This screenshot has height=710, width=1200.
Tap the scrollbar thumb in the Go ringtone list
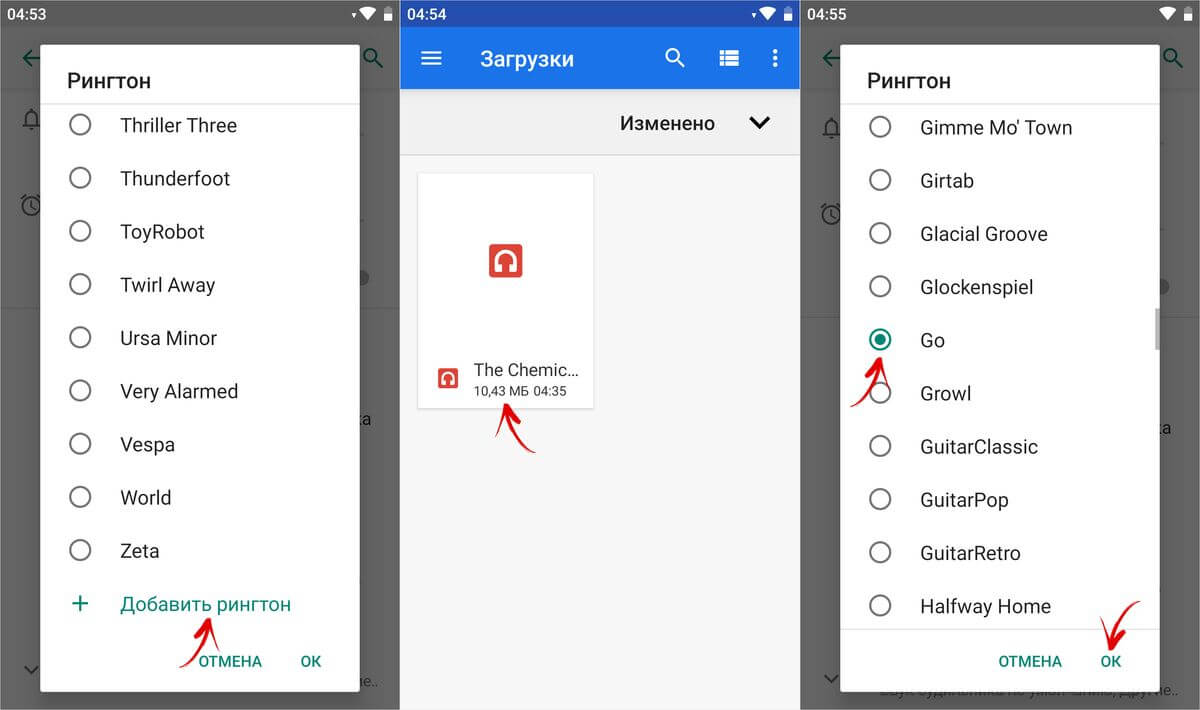(1157, 329)
